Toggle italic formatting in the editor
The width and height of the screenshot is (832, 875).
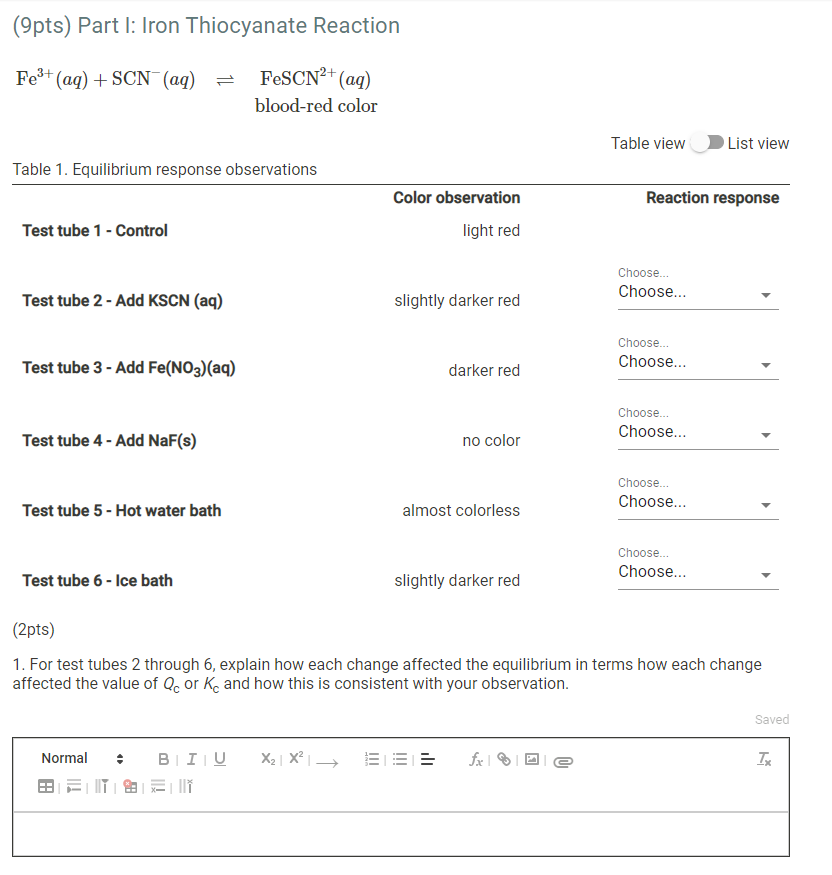click(191, 759)
